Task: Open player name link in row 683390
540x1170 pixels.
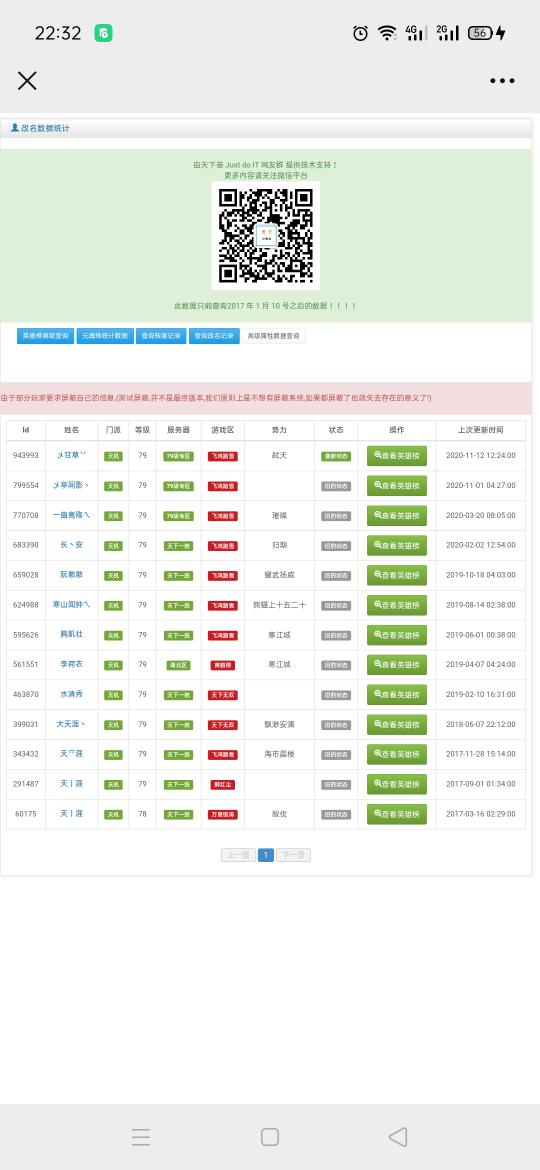Action: point(72,545)
